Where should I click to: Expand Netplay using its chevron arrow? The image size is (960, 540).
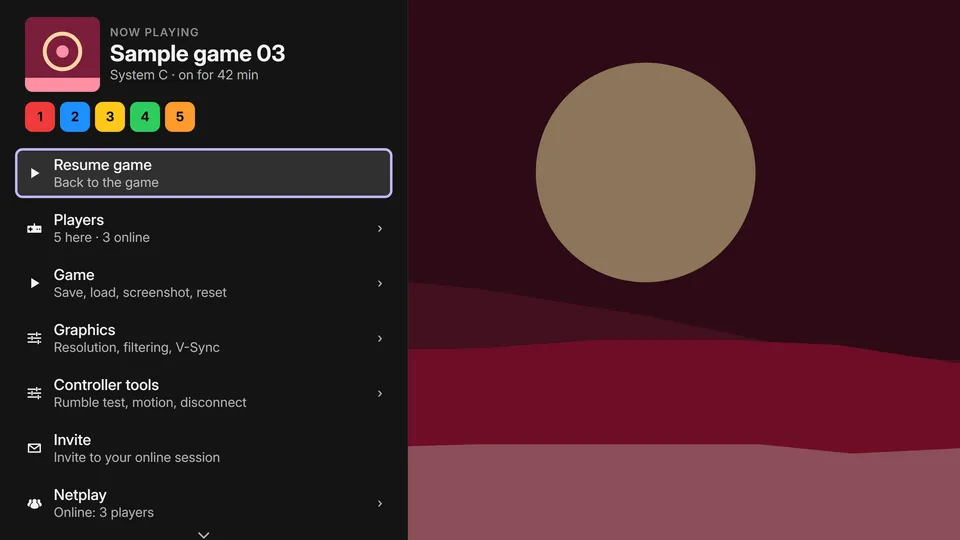click(x=380, y=503)
